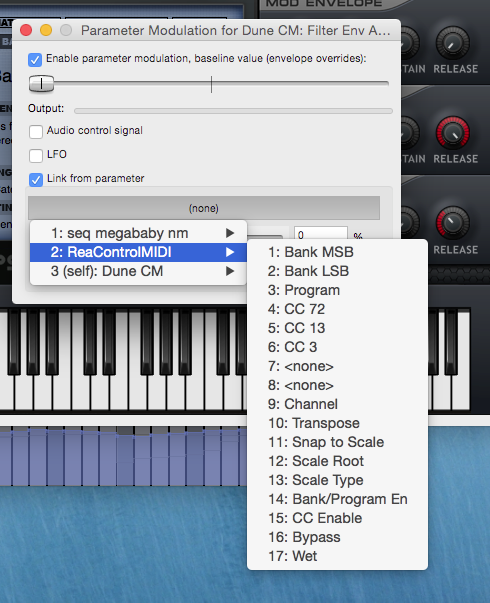Screen dimensions: 490x603
Task: Pick 6: CC 3 parameter
Action: tap(337, 347)
